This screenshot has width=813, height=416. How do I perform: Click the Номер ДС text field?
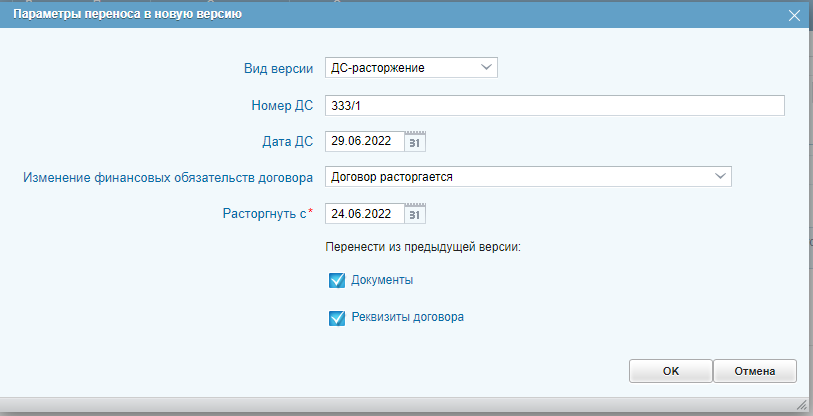click(x=554, y=105)
